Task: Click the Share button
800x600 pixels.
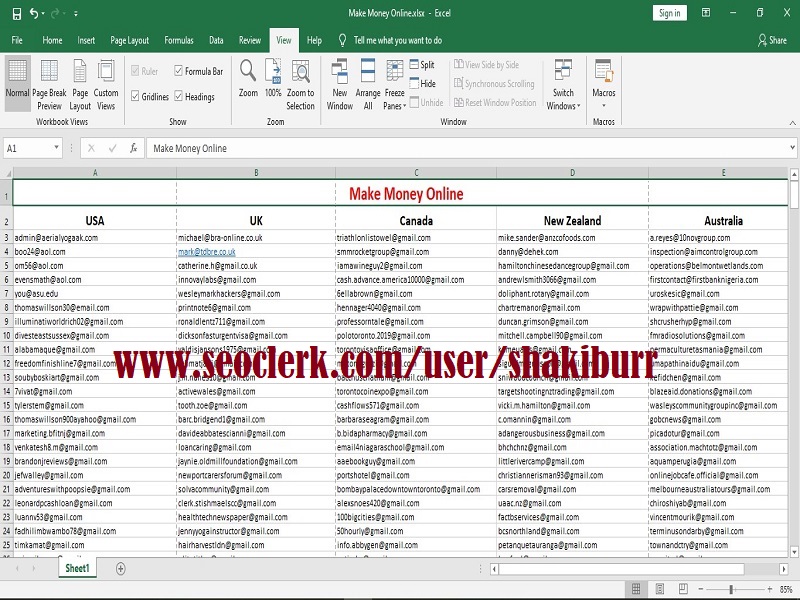Action: click(x=772, y=40)
